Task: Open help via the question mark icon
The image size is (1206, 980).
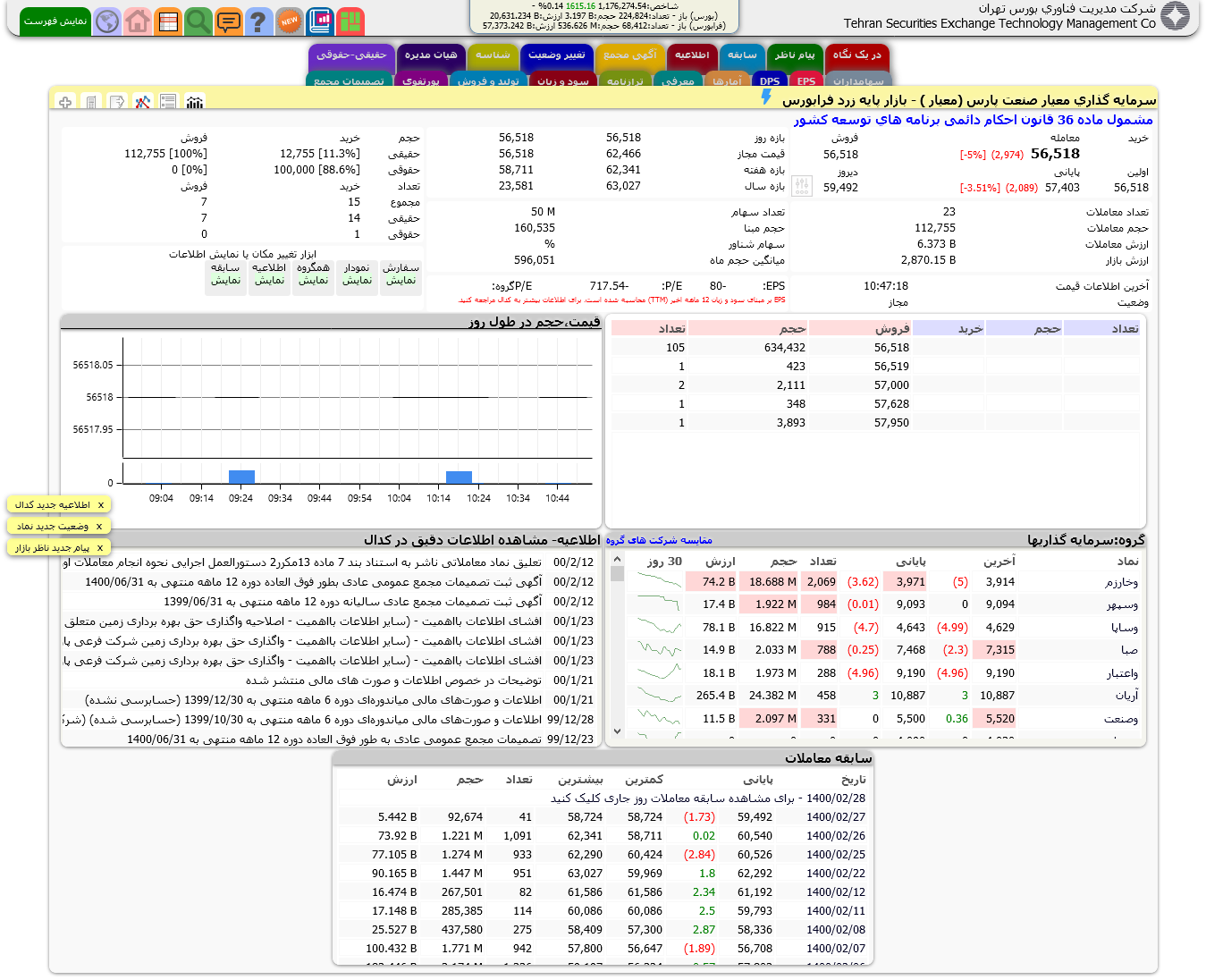Action: [259, 21]
